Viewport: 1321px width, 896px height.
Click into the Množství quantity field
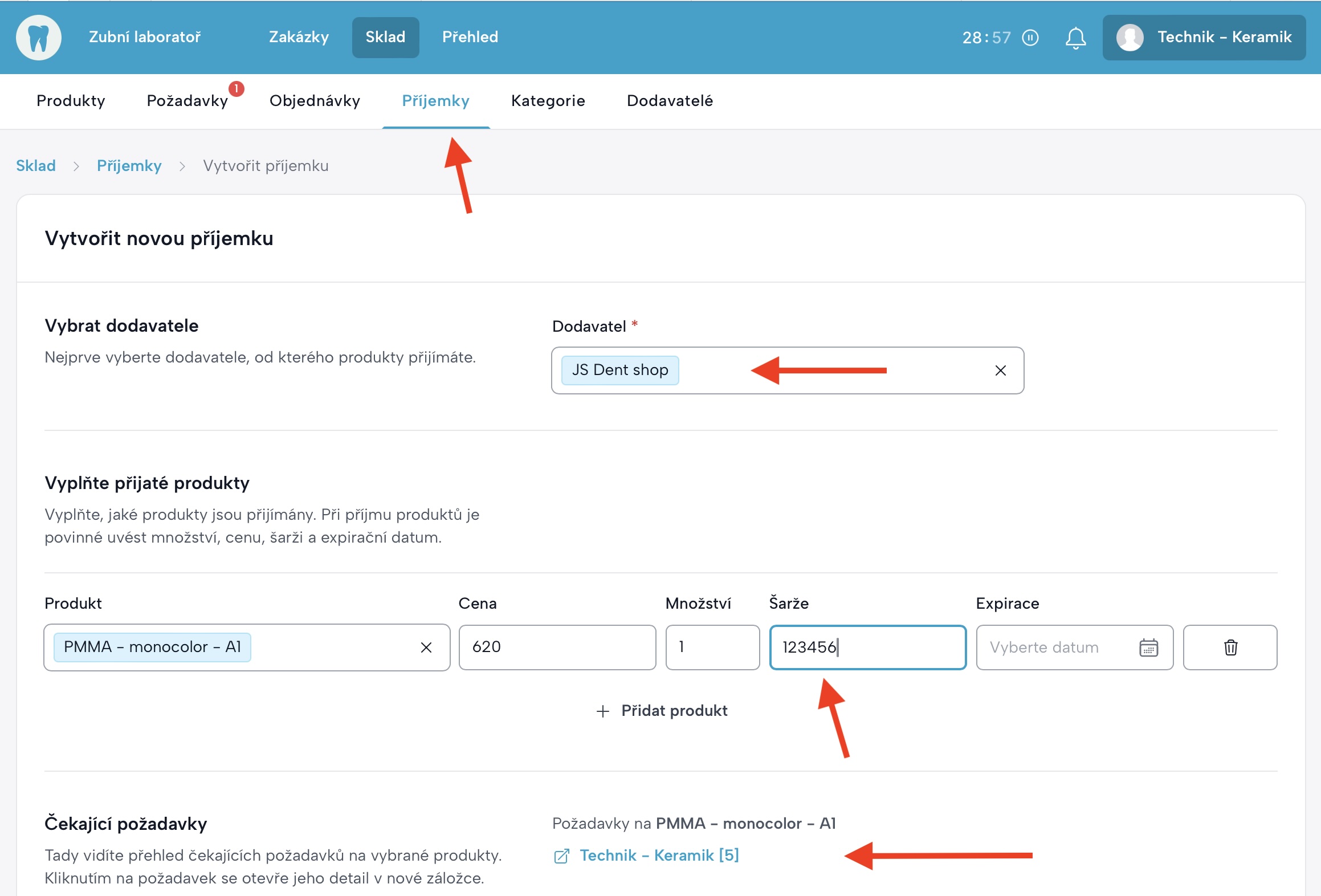click(712, 647)
